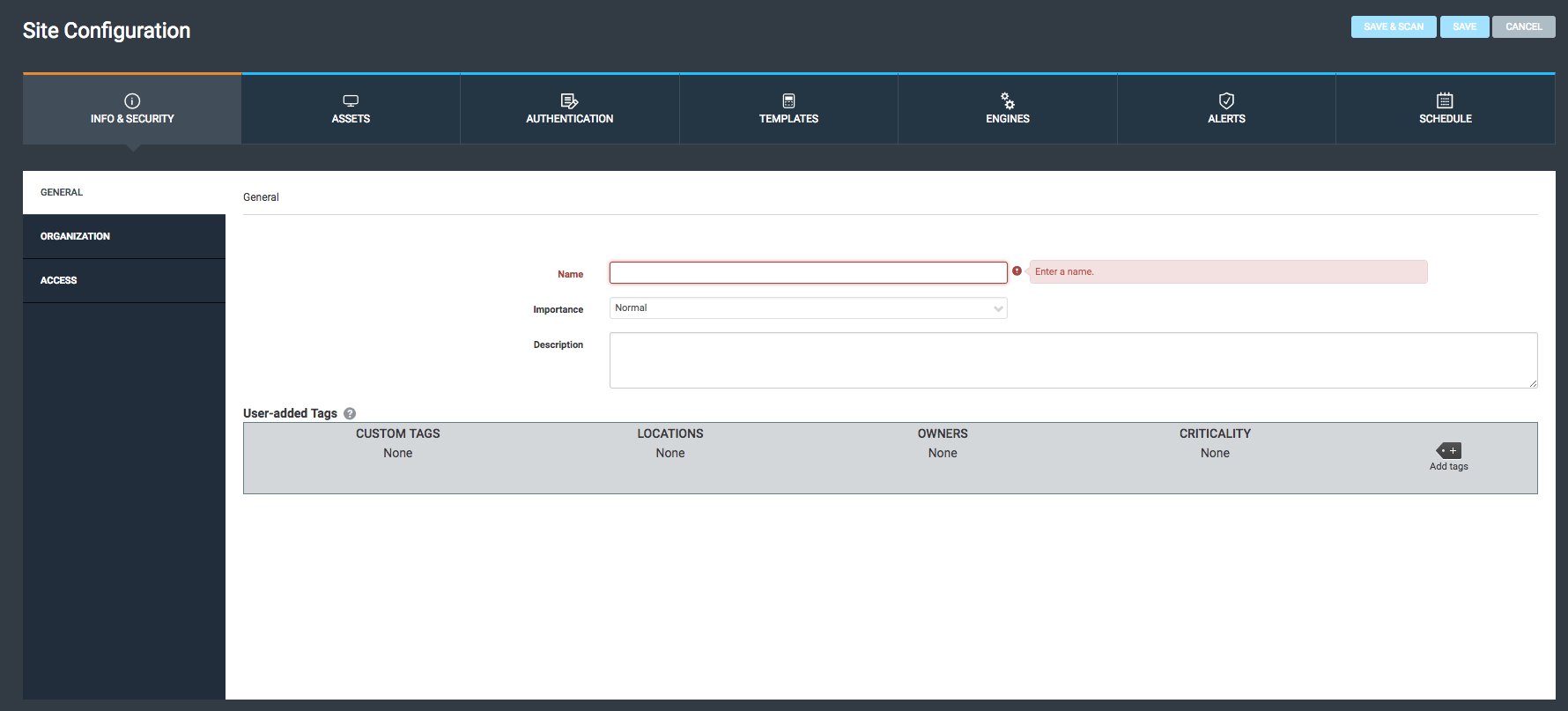Click the Assets monitor icon
The width and height of the screenshot is (1568, 711).
pyautogui.click(x=351, y=100)
